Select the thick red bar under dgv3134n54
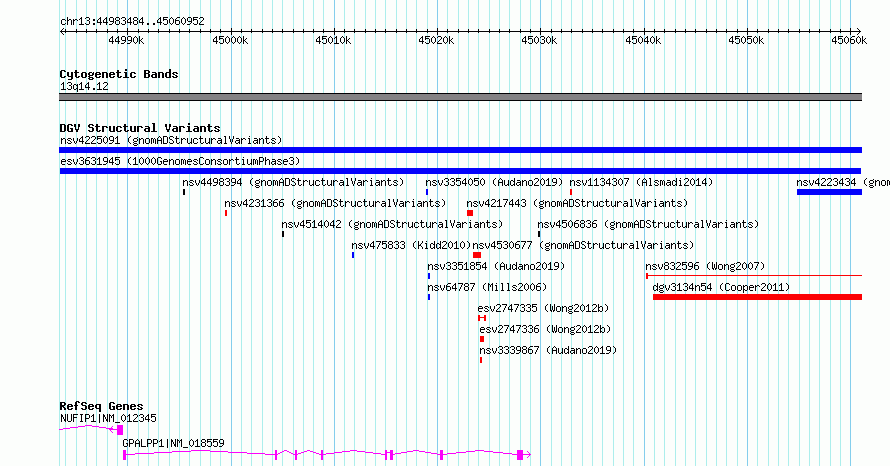Viewport: 890px width, 466px height. 758,297
